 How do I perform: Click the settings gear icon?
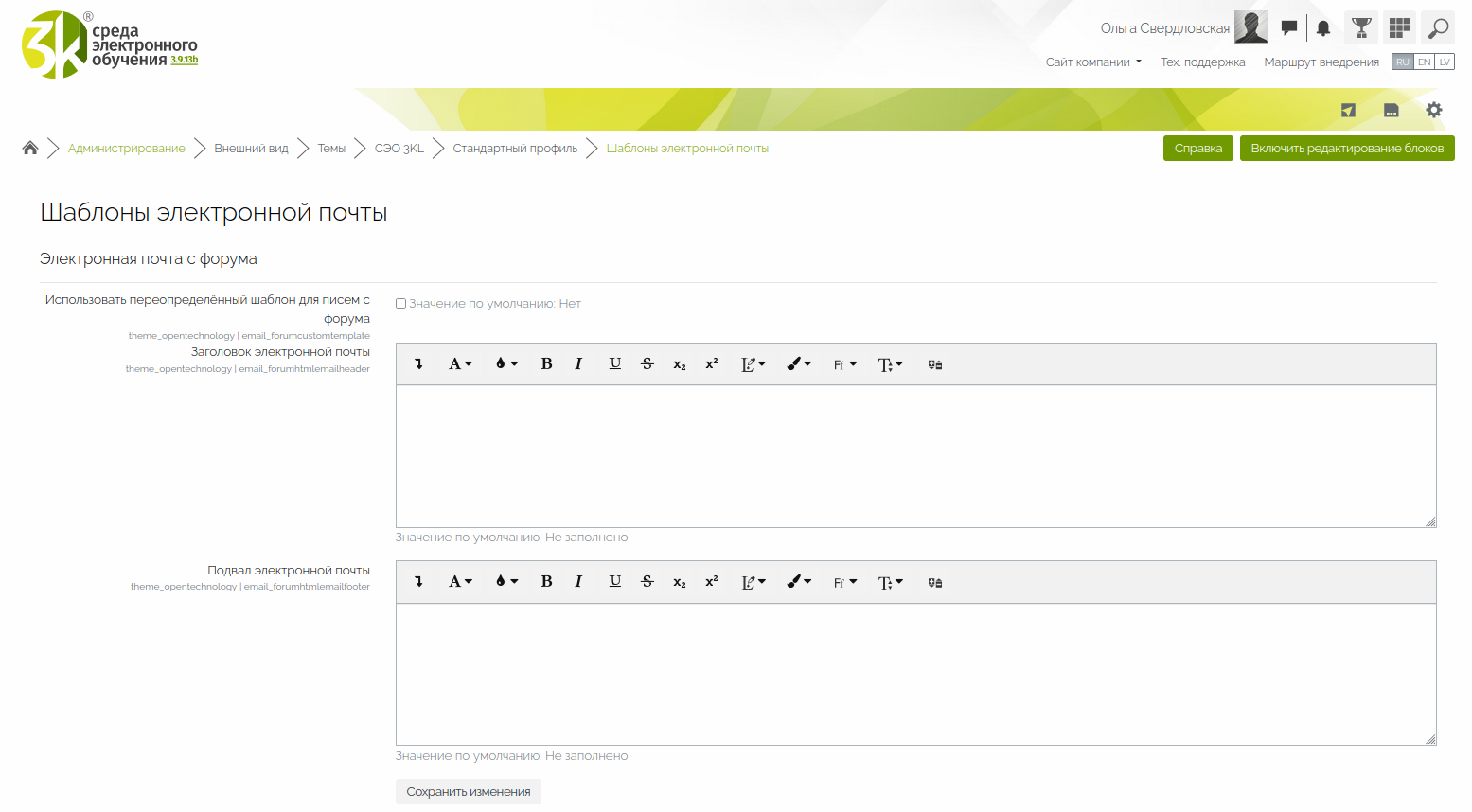[x=1434, y=110]
